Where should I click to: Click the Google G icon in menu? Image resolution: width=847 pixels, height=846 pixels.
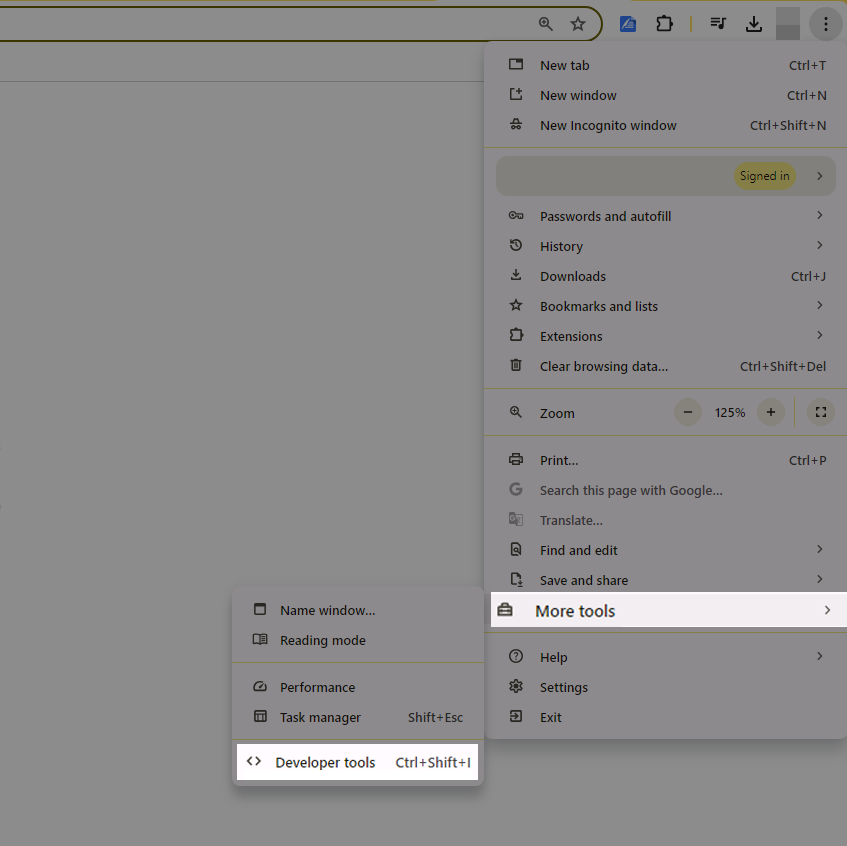(516, 489)
